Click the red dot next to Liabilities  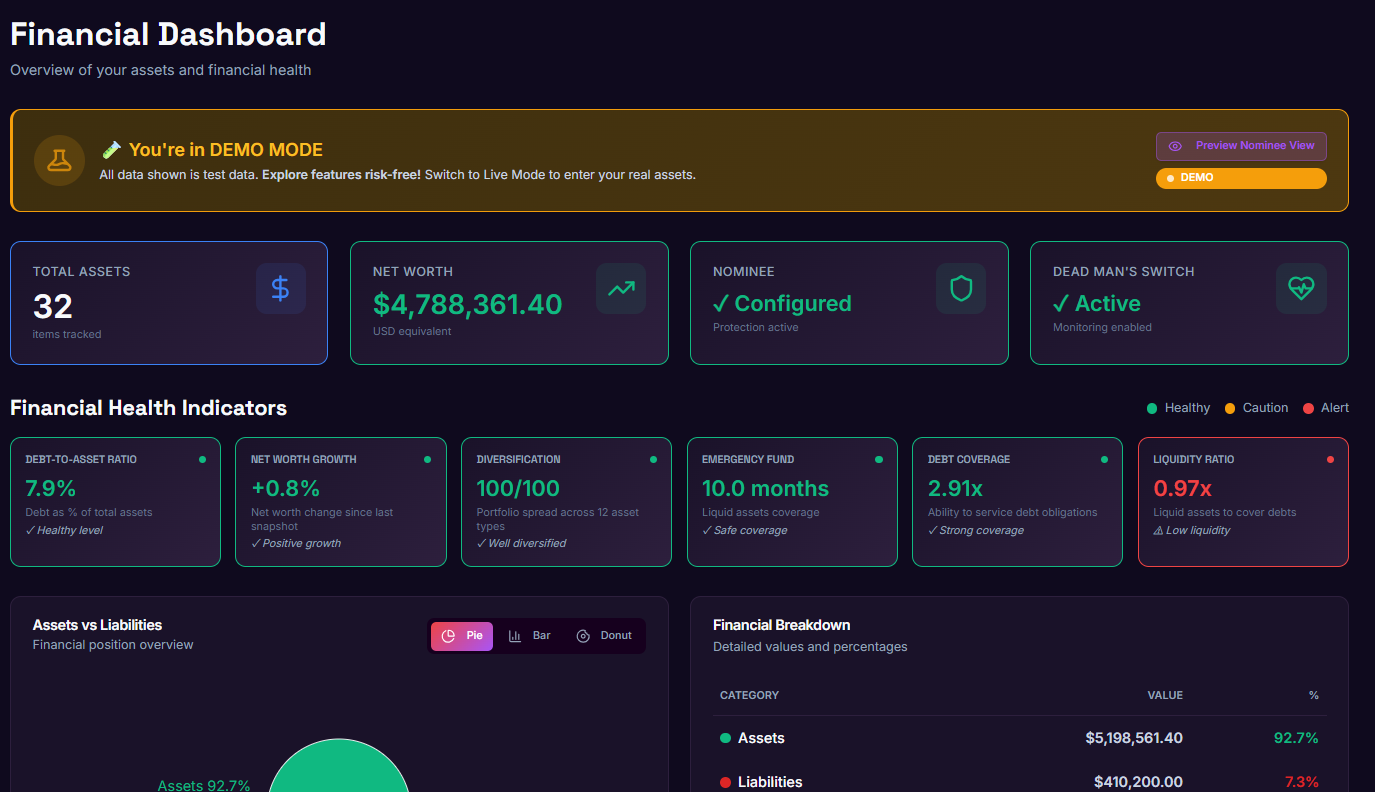tap(723, 782)
